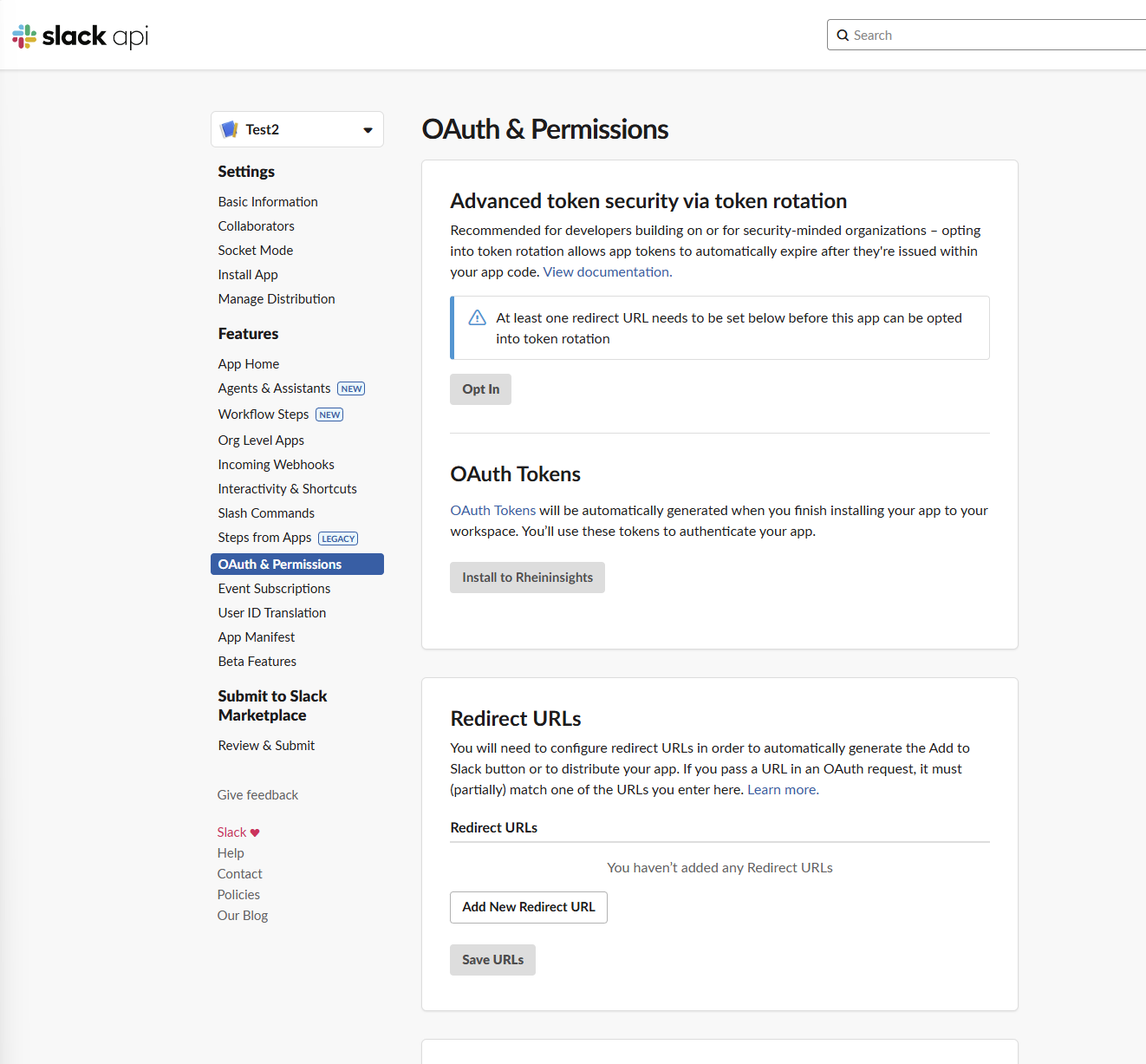
Task: Select Interactivity & Shortcuts
Action: tap(288, 489)
